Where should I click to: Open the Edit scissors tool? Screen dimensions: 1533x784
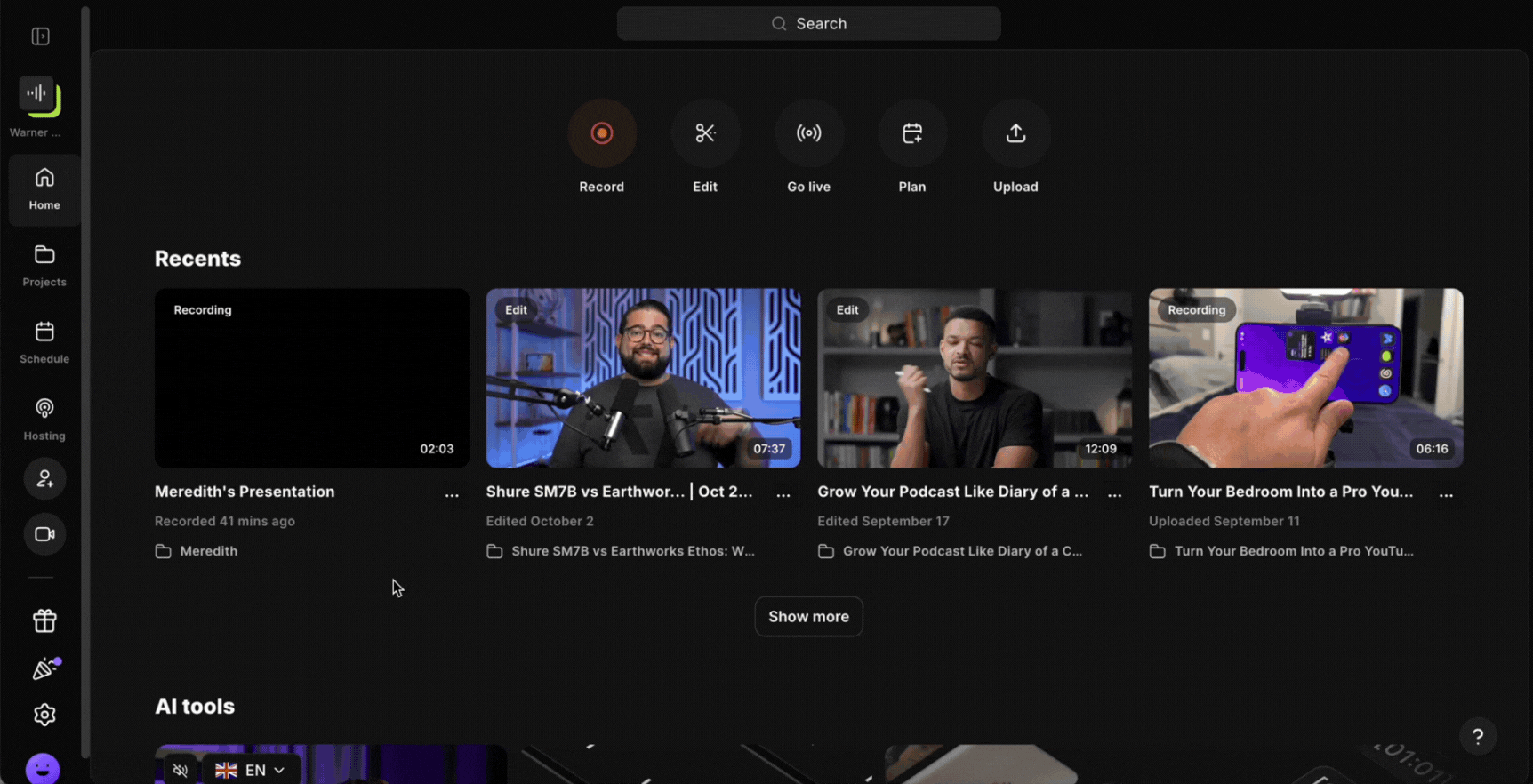click(x=705, y=133)
